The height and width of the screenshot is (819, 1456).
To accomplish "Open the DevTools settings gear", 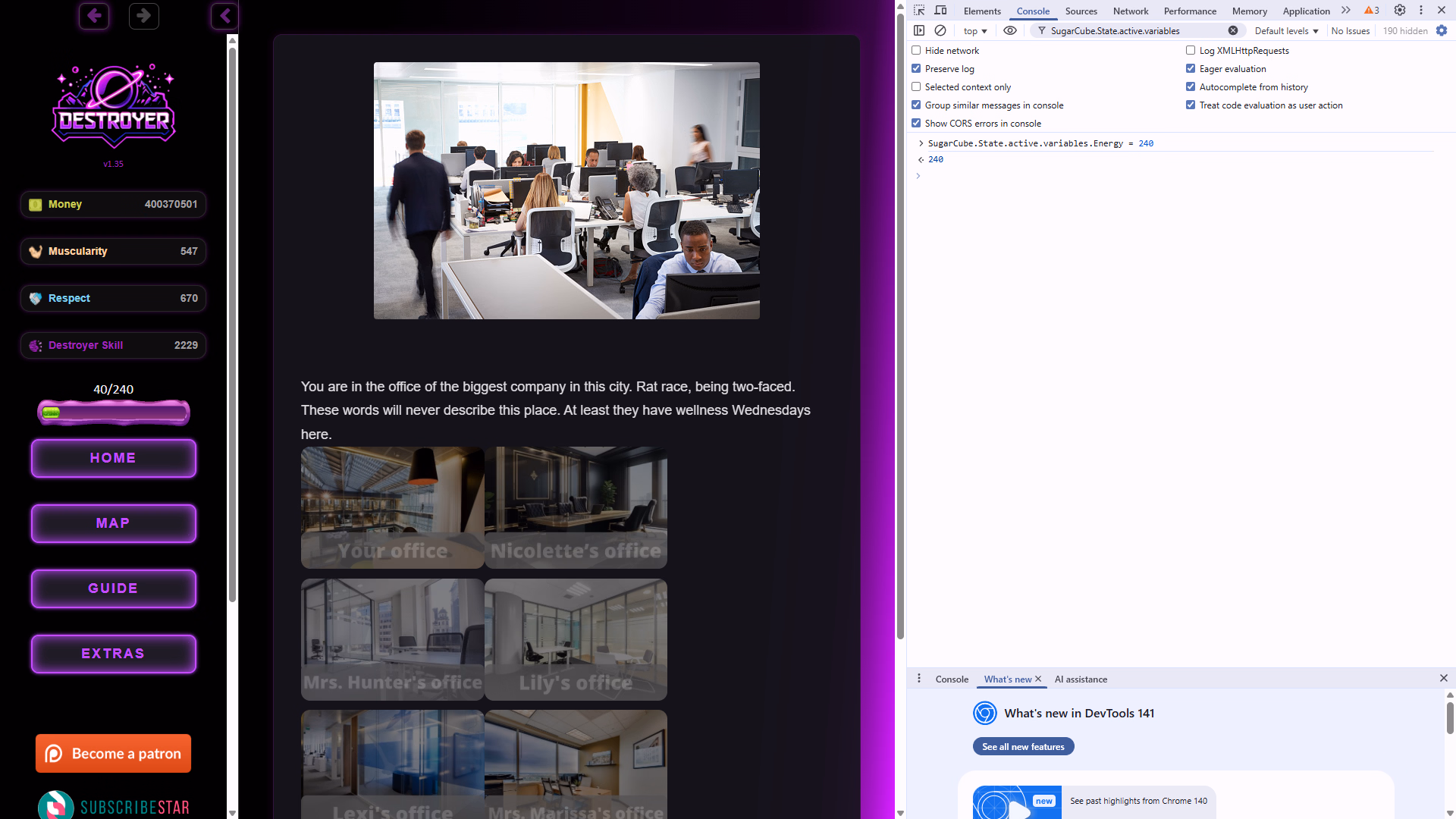I will [1400, 11].
